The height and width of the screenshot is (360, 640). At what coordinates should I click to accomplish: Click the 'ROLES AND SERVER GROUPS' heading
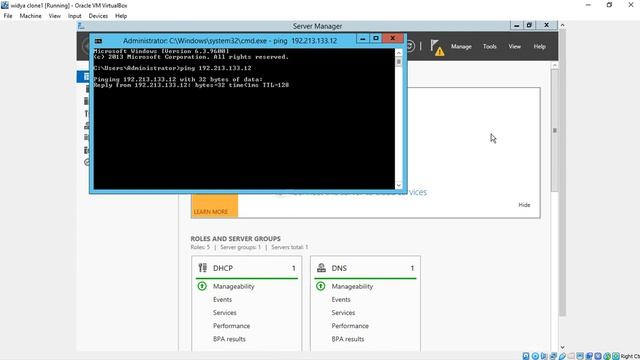[x=236, y=238]
